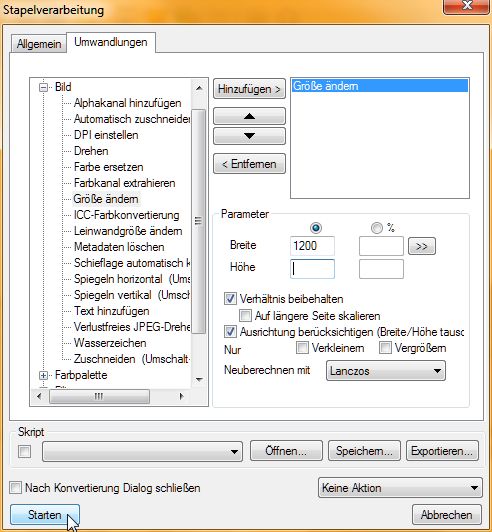This screenshot has width=492, height=532.
Task: Click the tree horizontal scrollbar thumb
Action: click(99, 396)
